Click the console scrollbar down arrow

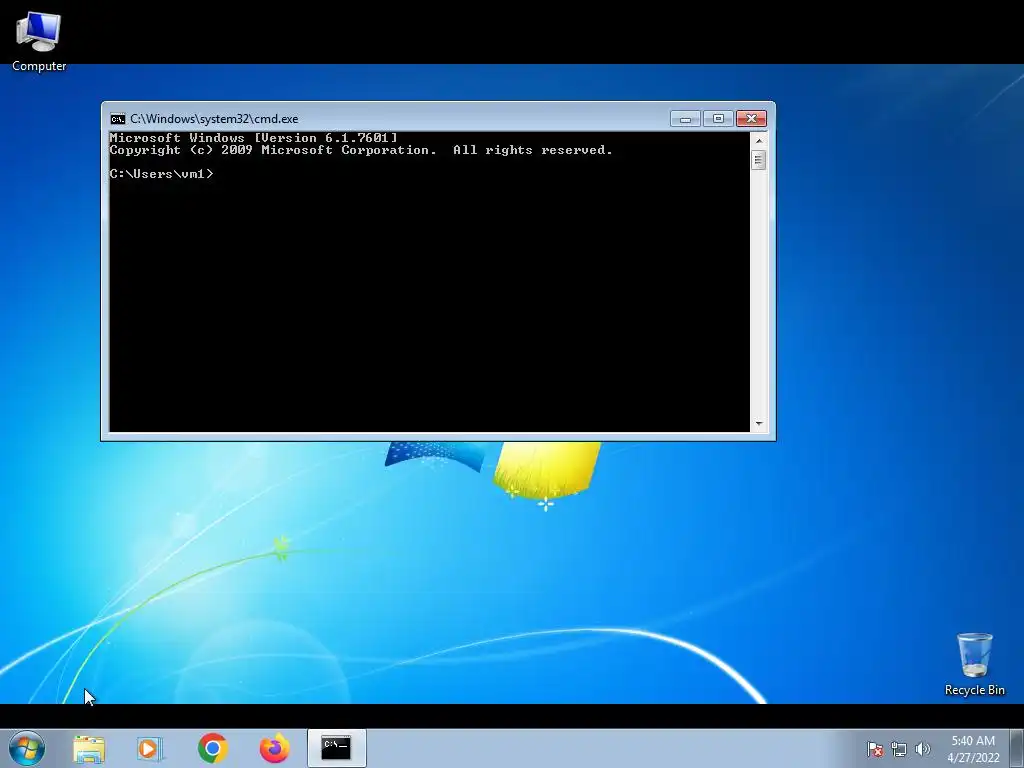pyautogui.click(x=759, y=424)
